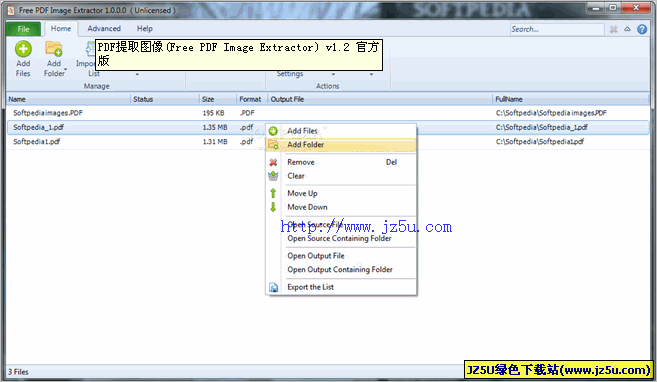Click the Clear basket icon in menu
The width and height of the screenshot is (657, 382).
click(273, 176)
